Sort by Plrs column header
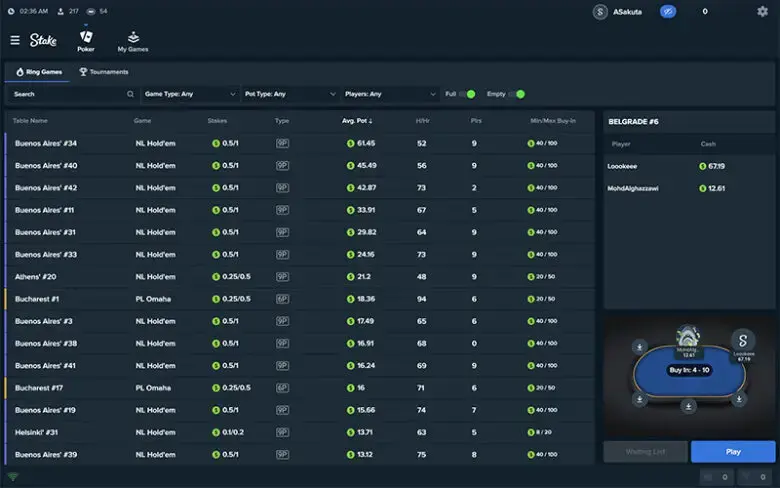The image size is (780, 488). [x=476, y=121]
